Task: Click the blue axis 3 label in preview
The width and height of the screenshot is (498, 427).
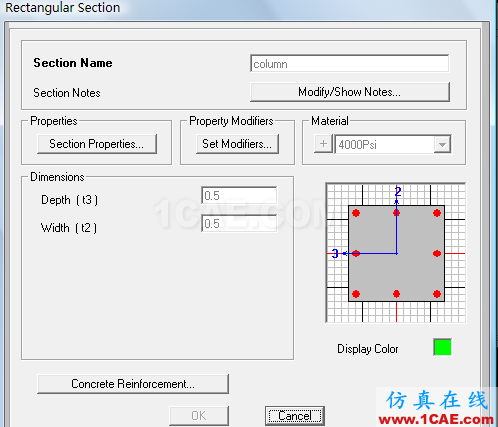Action: point(335,254)
